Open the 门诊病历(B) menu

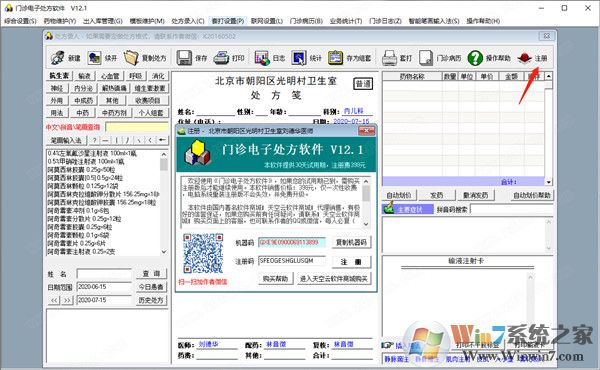[306, 21]
